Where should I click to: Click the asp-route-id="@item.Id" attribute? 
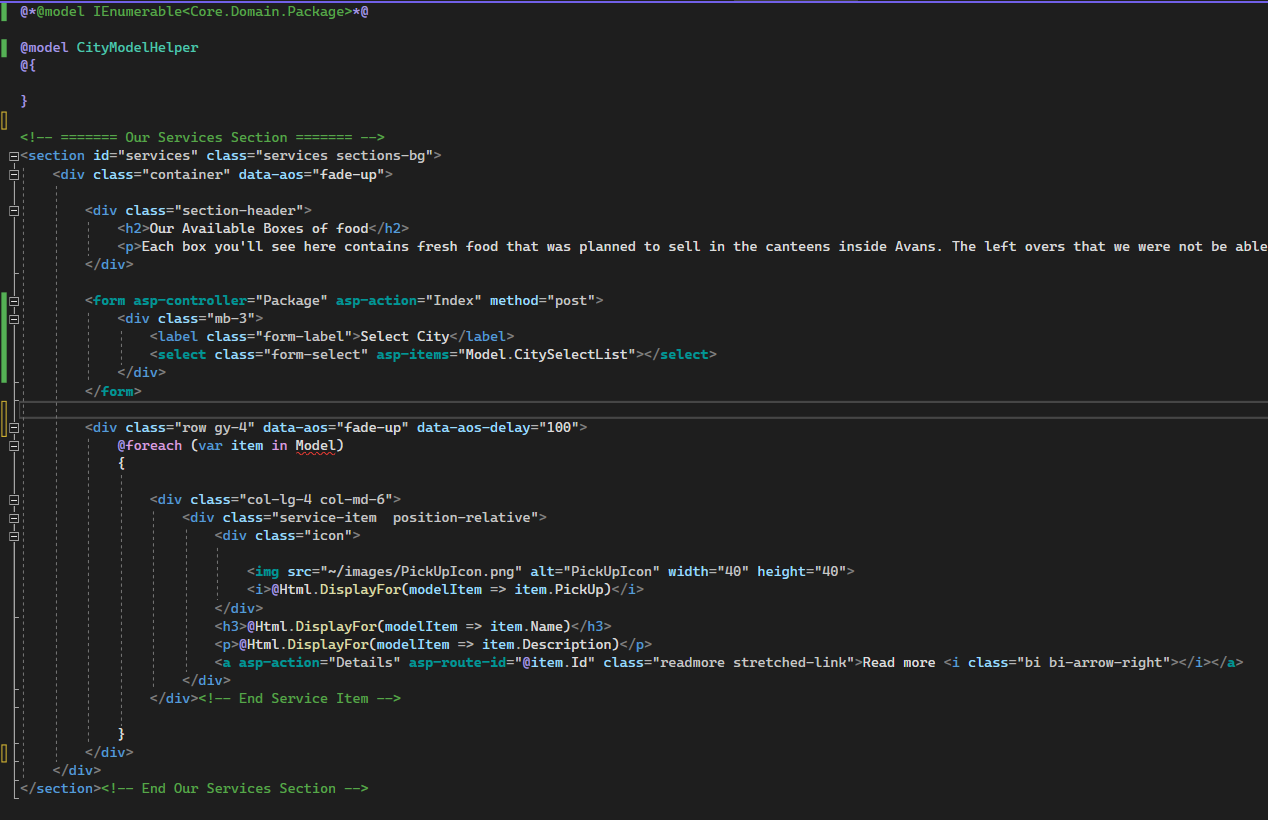[x=502, y=662]
